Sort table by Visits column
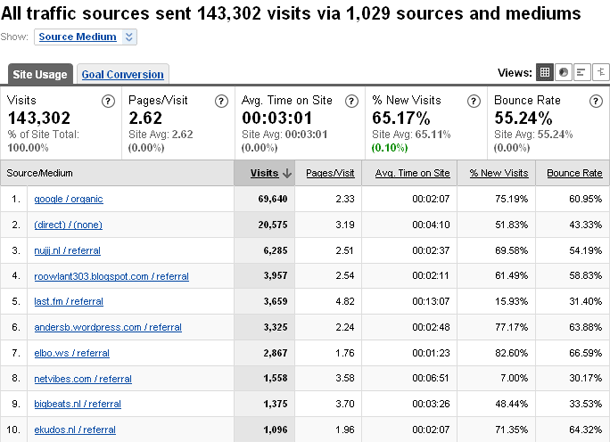This screenshot has height=442, width=610. pos(264,173)
